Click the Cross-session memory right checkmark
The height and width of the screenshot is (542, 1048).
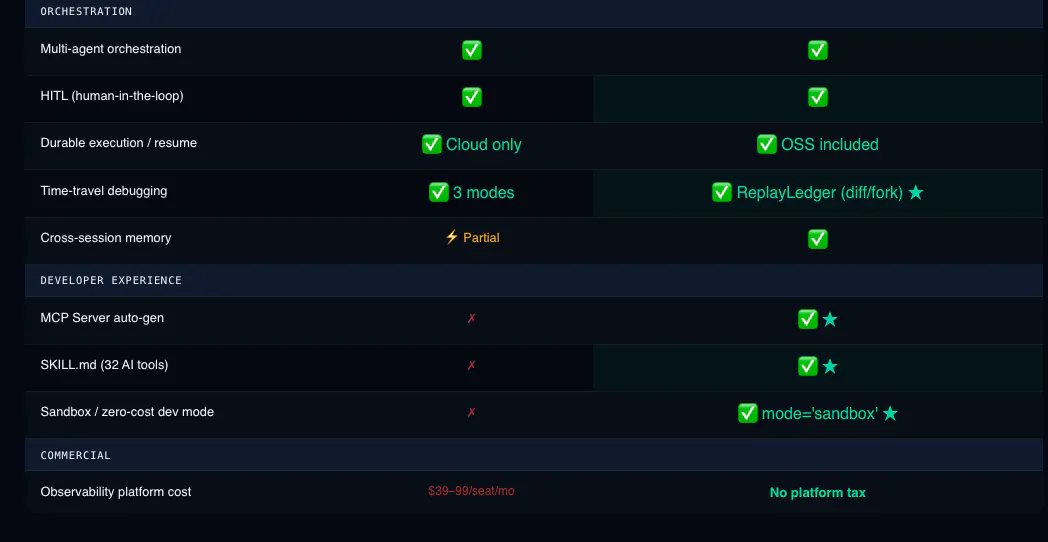tap(818, 239)
